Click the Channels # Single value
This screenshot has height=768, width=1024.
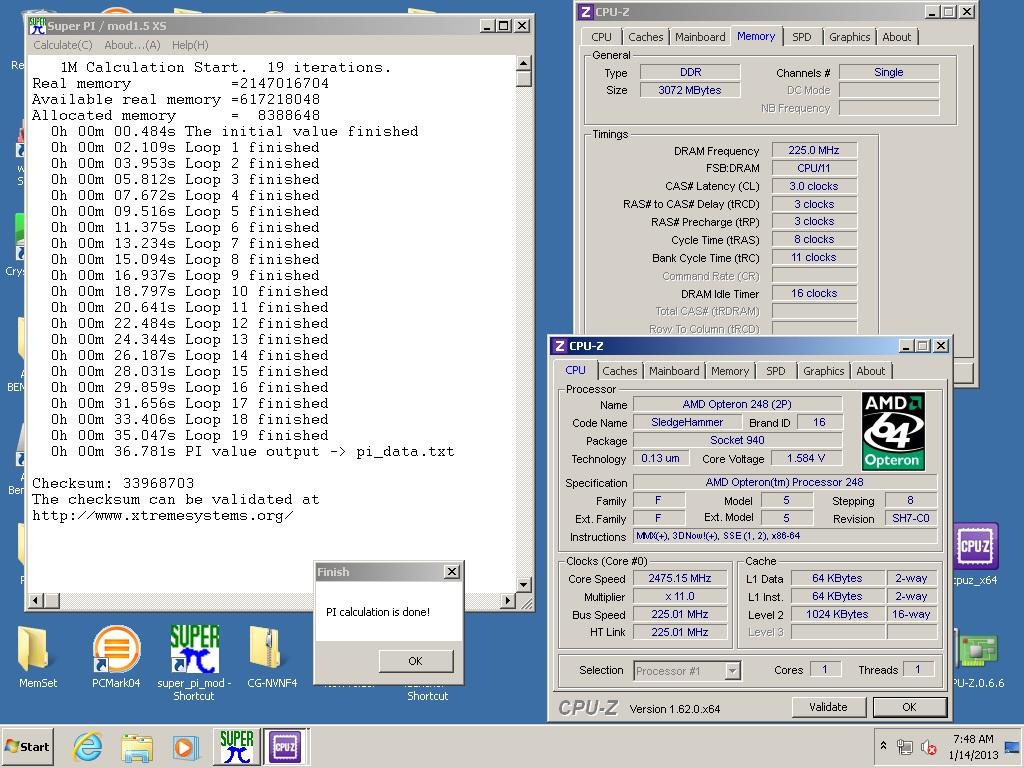(889, 72)
